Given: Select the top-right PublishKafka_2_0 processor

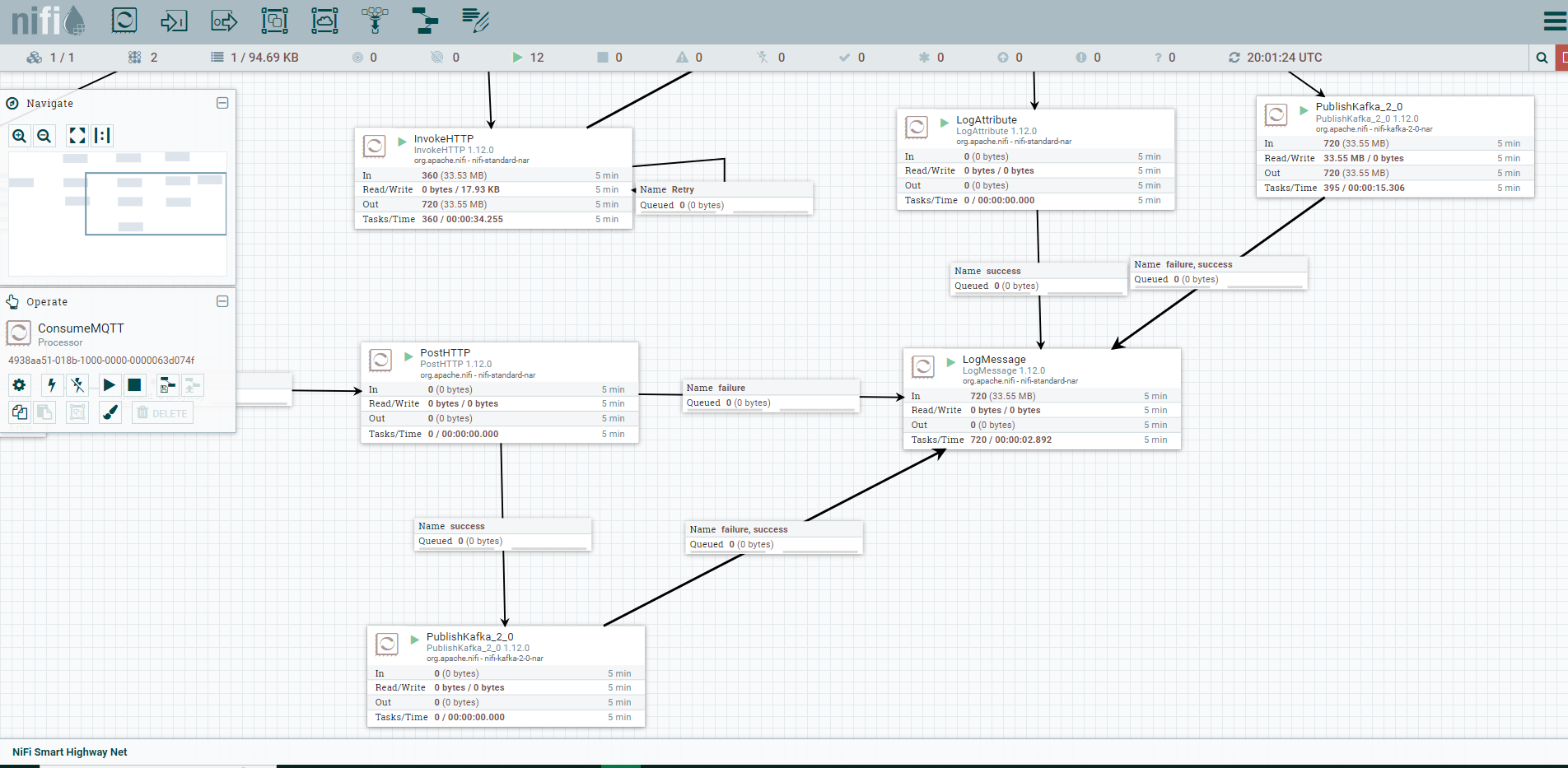Looking at the screenshot, I should 1395,147.
